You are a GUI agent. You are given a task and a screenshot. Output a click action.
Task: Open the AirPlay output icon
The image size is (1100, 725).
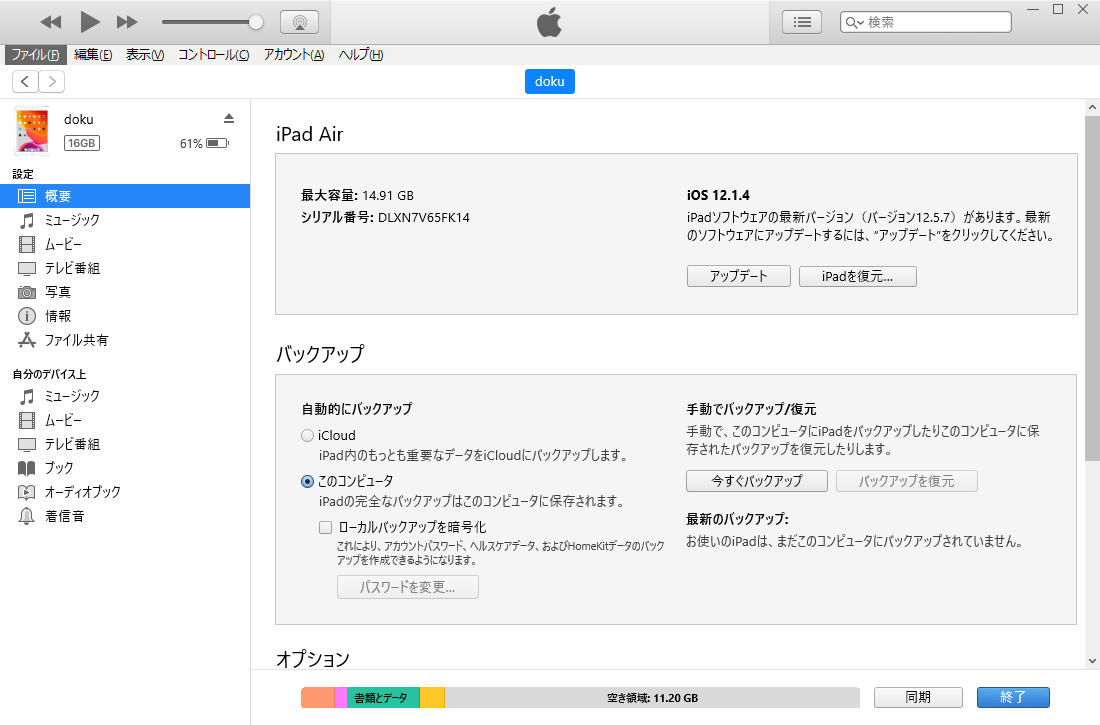[300, 22]
